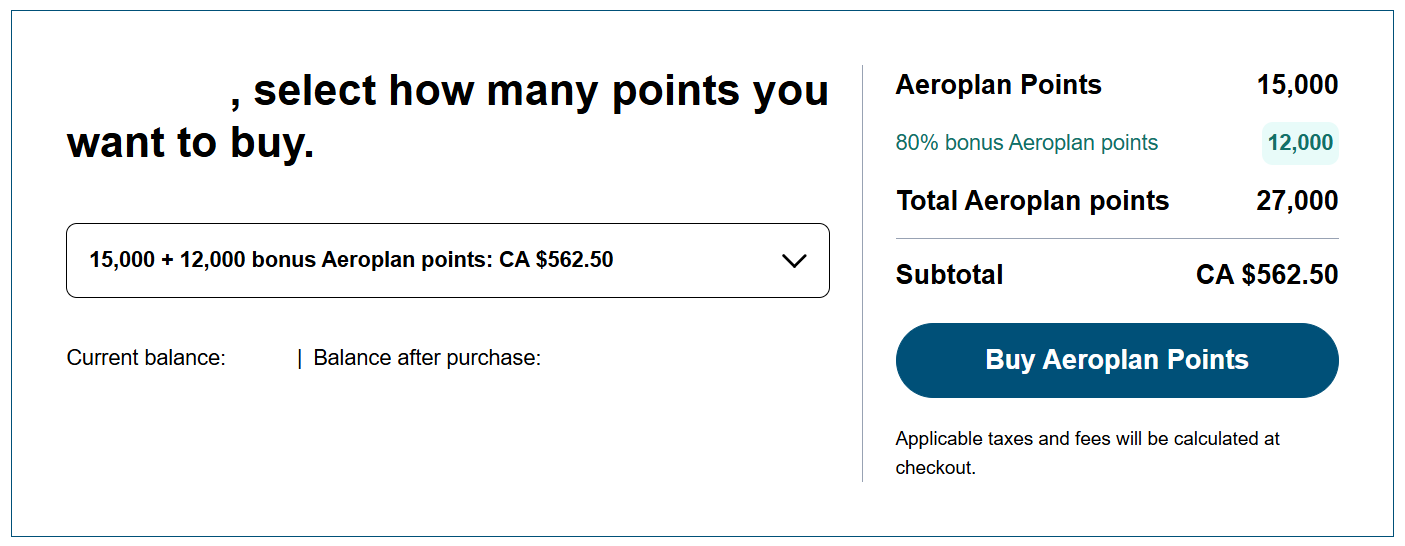Click the 'want to buy.' heading line
Image resolution: width=1405 pixels, height=546 pixels.
(x=190, y=143)
